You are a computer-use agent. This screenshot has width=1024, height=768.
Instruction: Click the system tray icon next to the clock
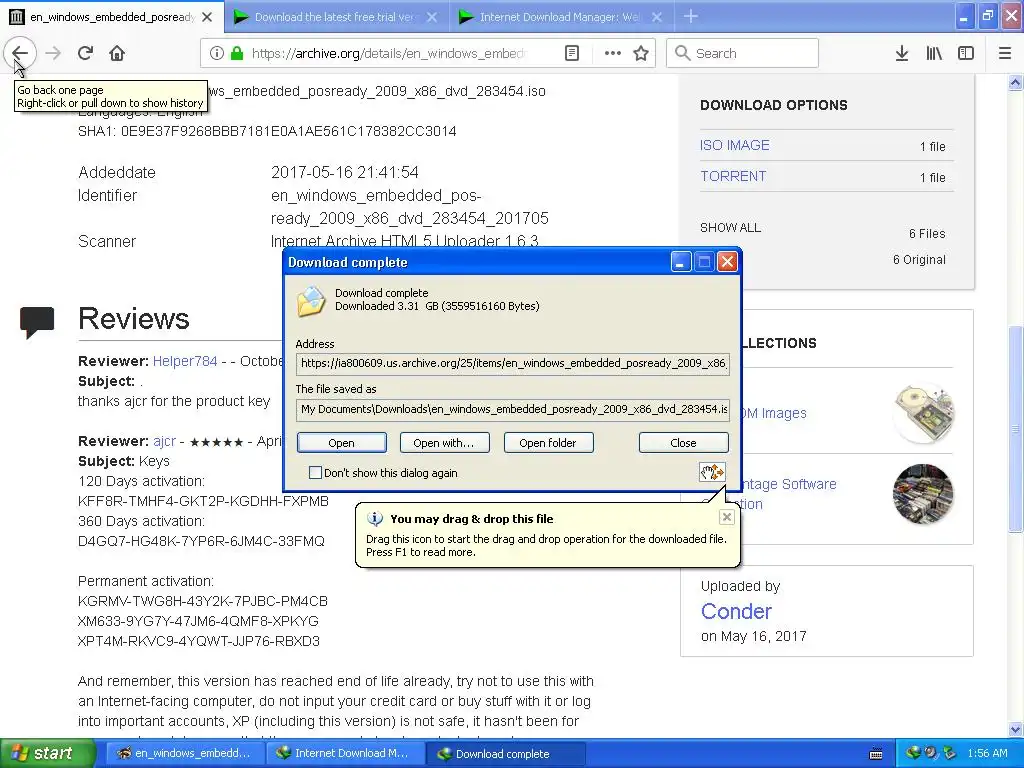950,753
